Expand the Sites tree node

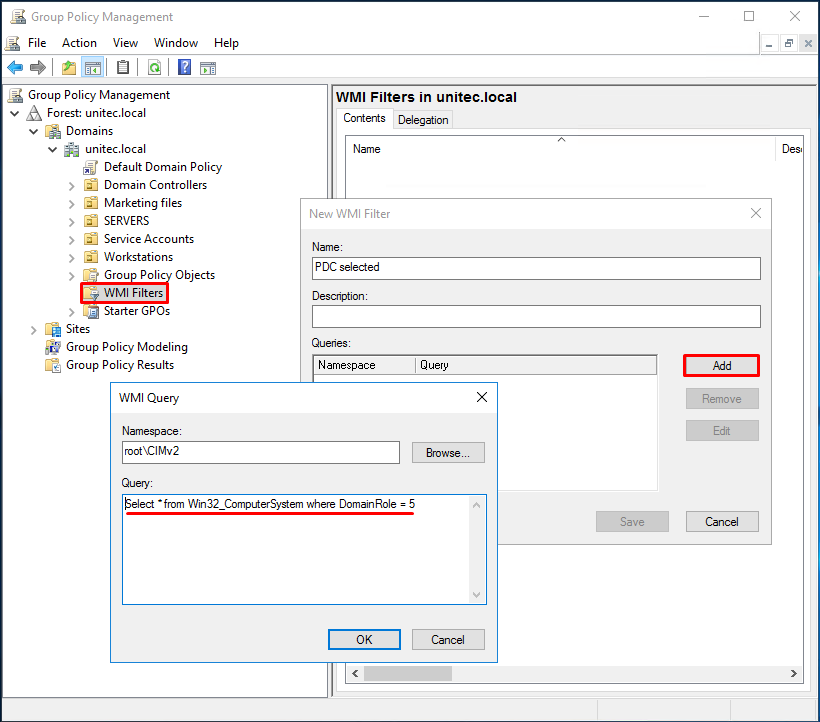click(34, 329)
